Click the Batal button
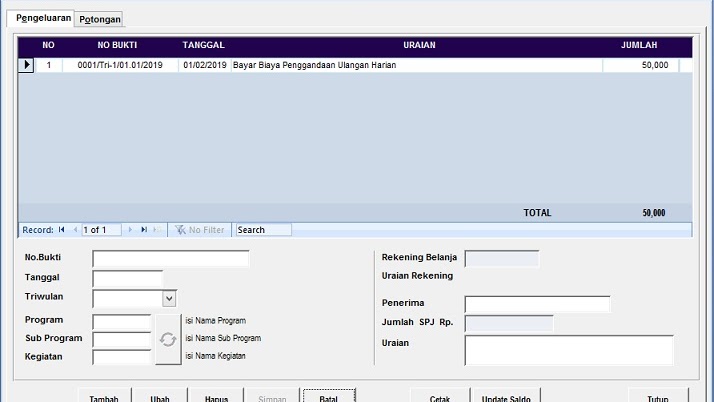The image size is (714, 402). [329, 396]
